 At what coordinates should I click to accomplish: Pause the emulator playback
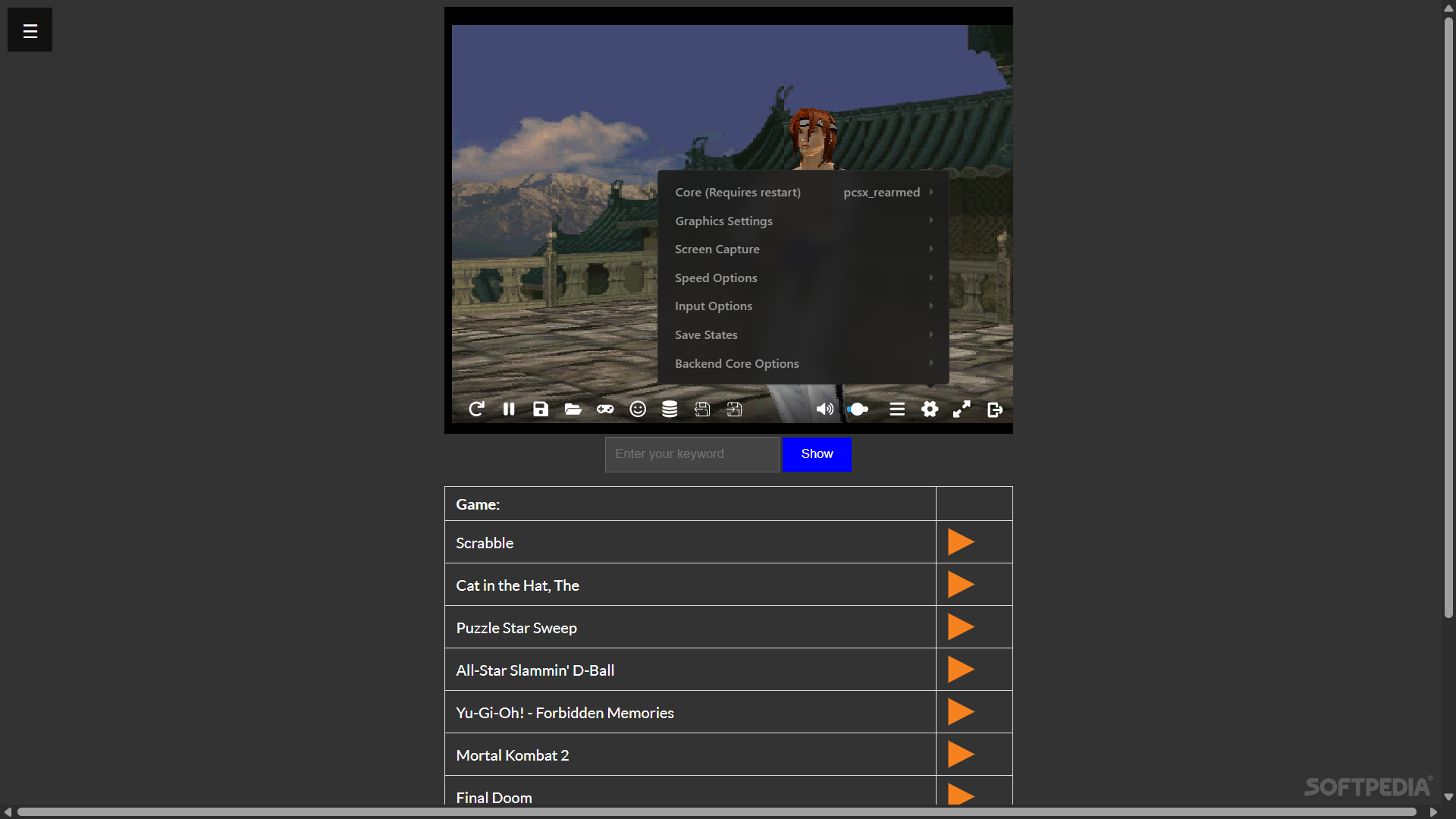coord(509,409)
